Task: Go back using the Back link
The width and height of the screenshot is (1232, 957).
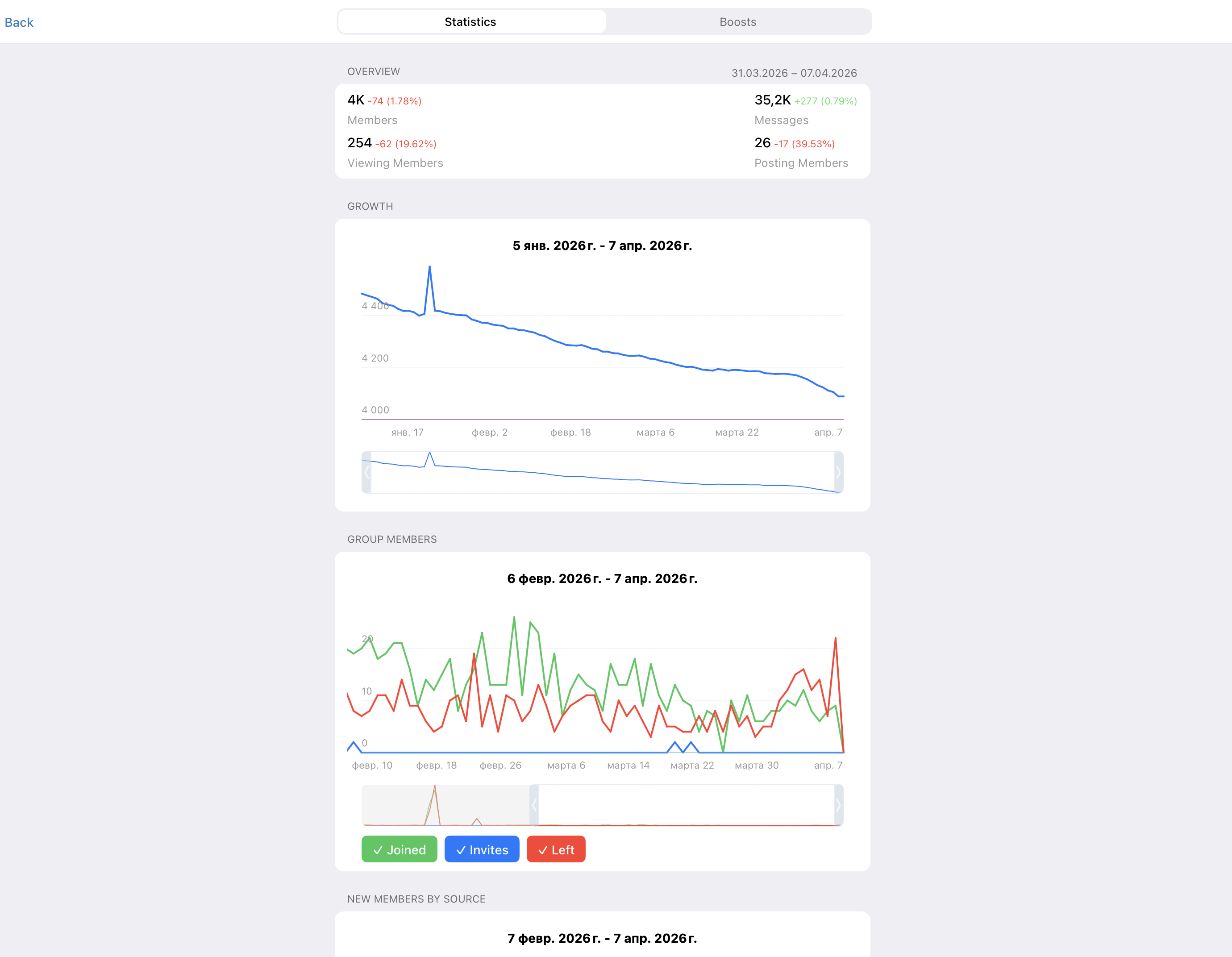Action: coord(19,23)
